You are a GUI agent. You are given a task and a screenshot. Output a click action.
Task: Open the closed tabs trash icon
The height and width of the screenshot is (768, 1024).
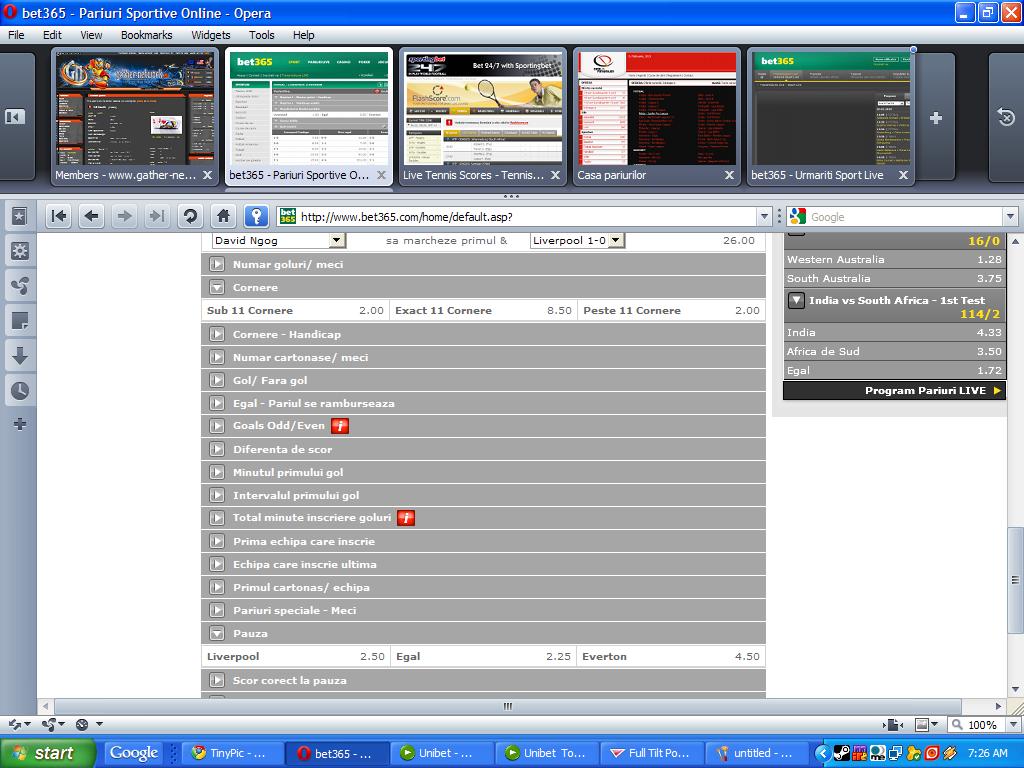1006,117
